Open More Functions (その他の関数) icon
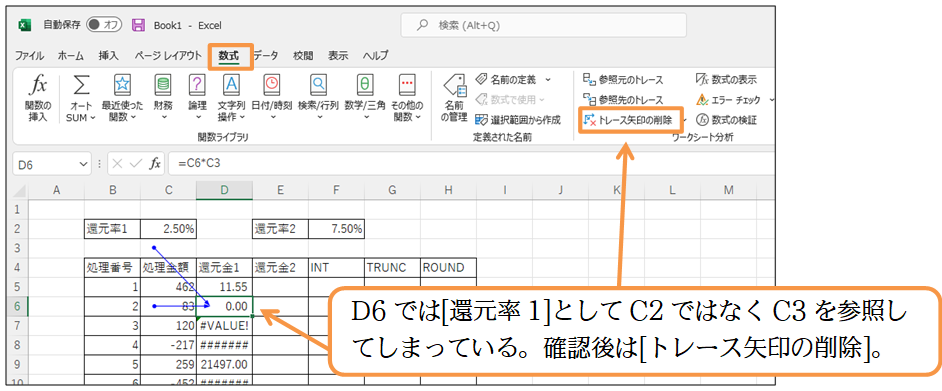 [x=407, y=85]
